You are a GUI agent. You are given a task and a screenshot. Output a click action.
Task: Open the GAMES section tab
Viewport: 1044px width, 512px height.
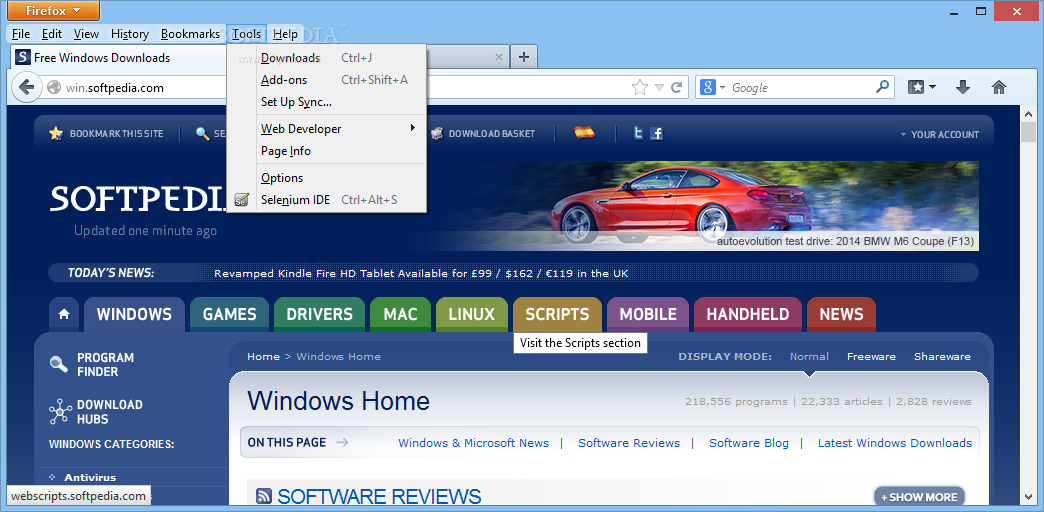pyautogui.click(x=230, y=315)
